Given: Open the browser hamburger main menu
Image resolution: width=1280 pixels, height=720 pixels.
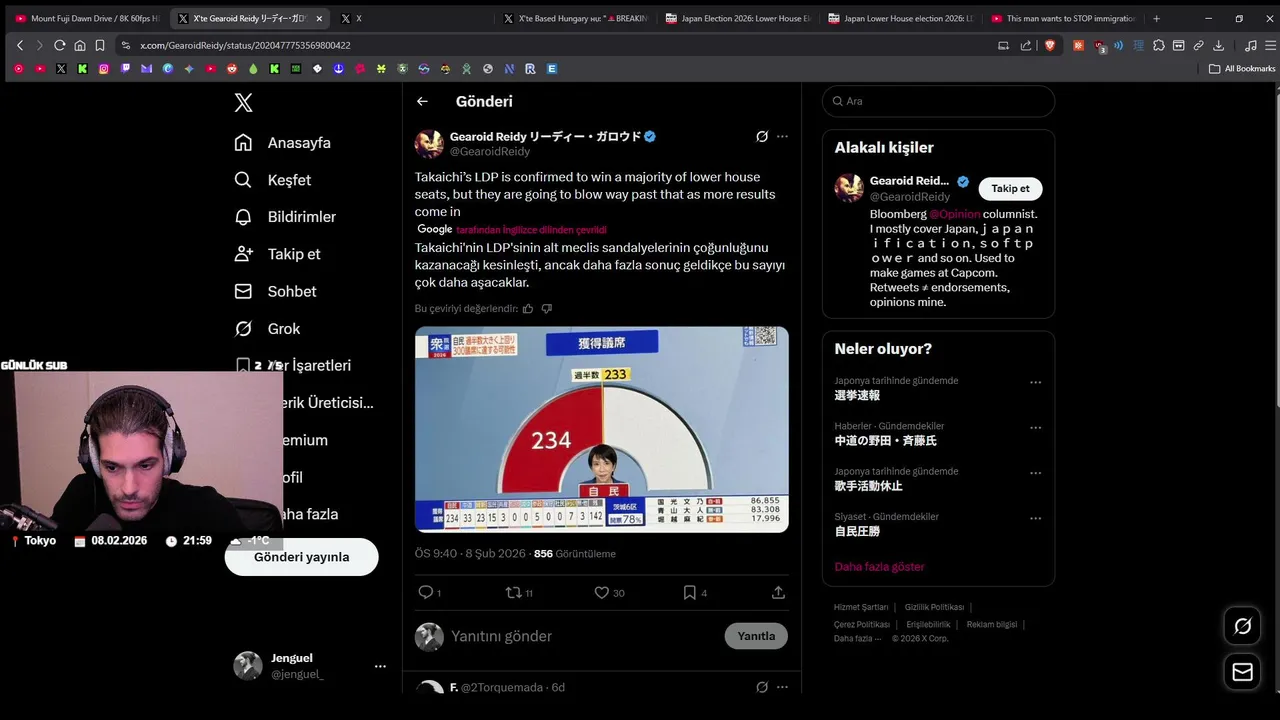Looking at the screenshot, I should click(x=1271, y=45).
